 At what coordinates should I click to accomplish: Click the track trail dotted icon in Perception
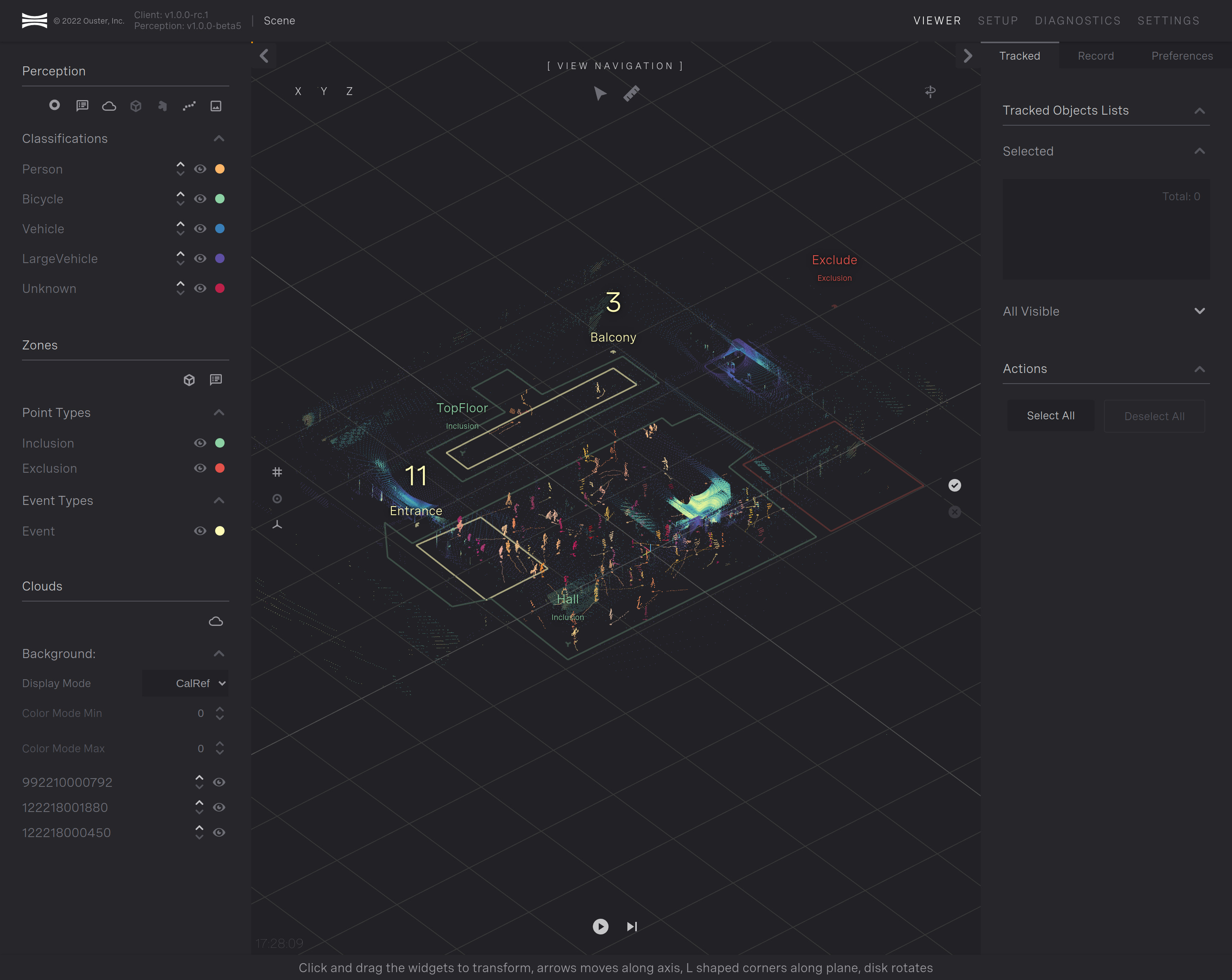tap(189, 106)
